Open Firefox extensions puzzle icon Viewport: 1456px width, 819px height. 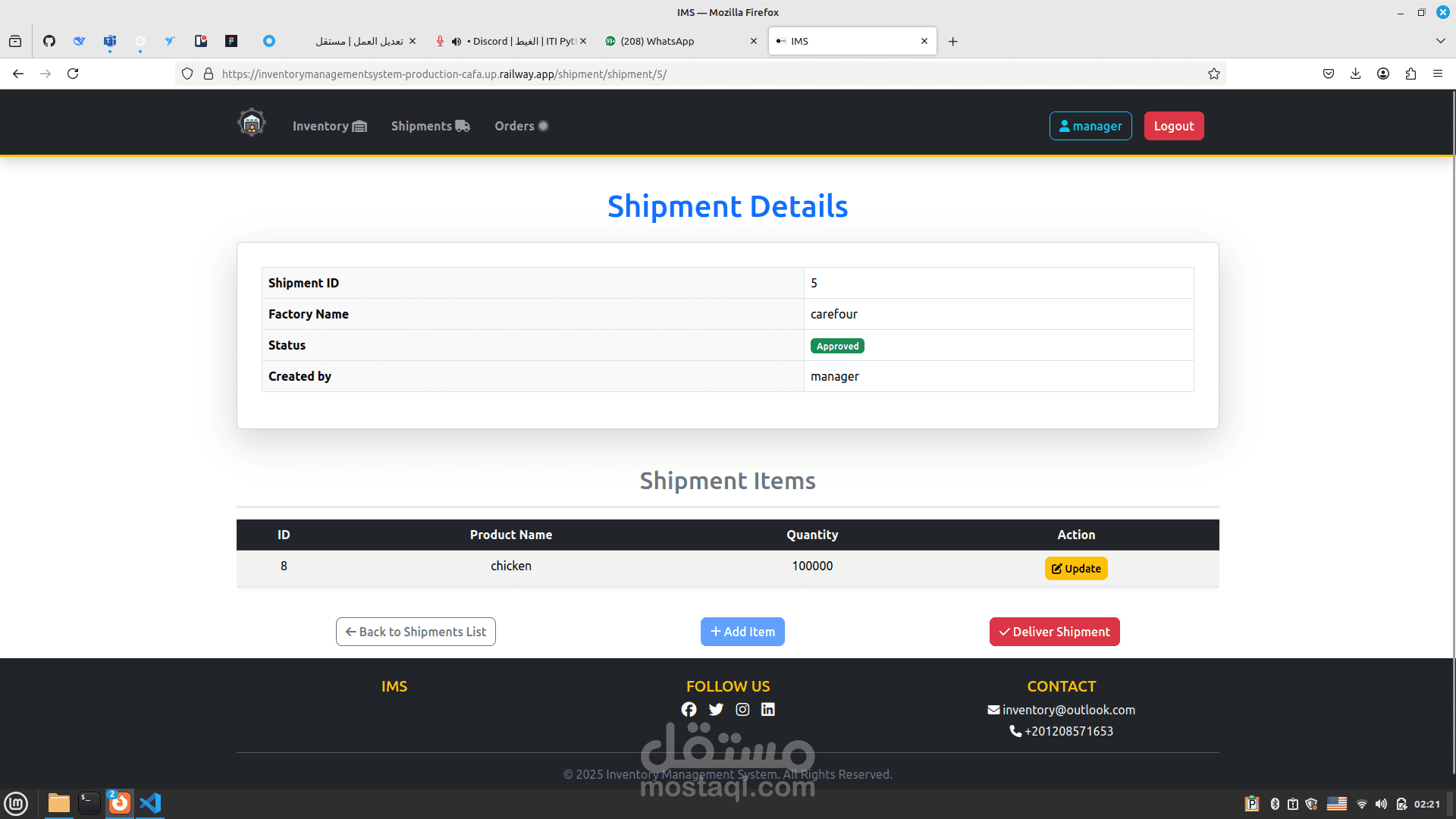coord(1410,74)
